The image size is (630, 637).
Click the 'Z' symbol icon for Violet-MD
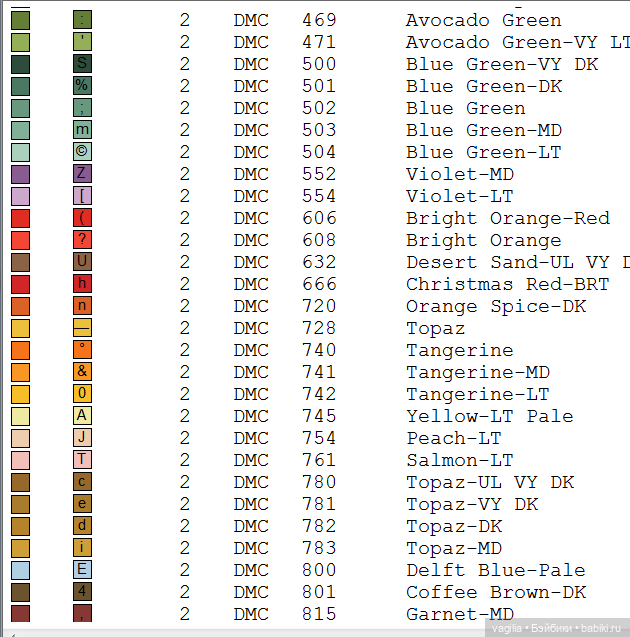[82, 174]
